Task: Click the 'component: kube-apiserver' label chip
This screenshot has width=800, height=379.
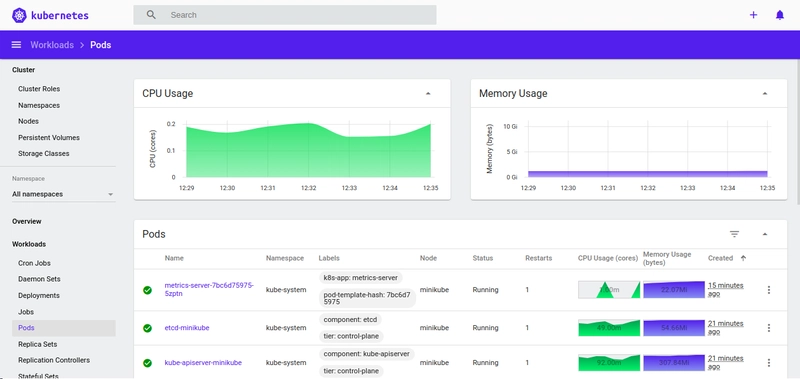Action: click(x=367, y=354)
